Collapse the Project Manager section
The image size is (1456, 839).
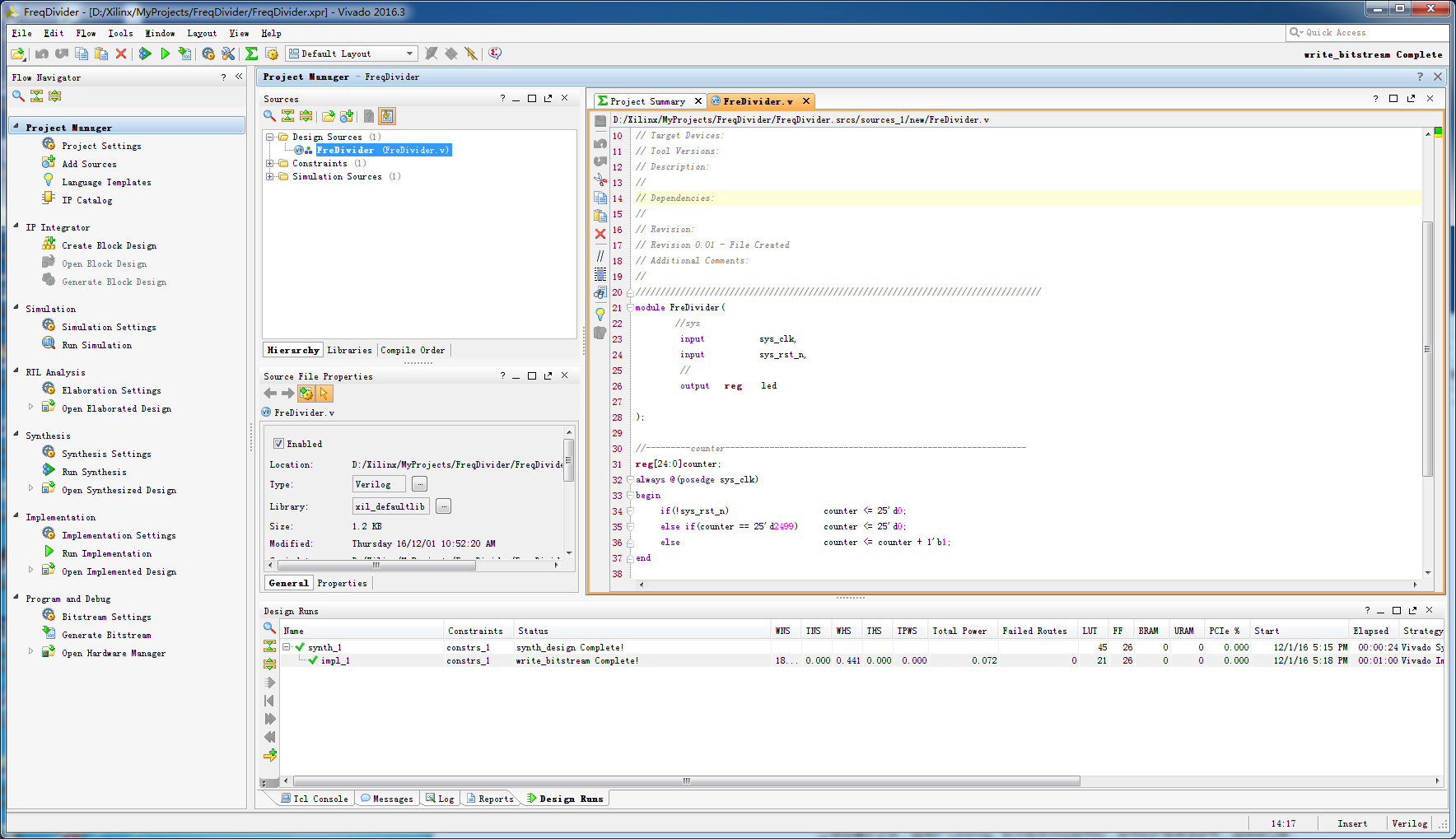(16, 127)
